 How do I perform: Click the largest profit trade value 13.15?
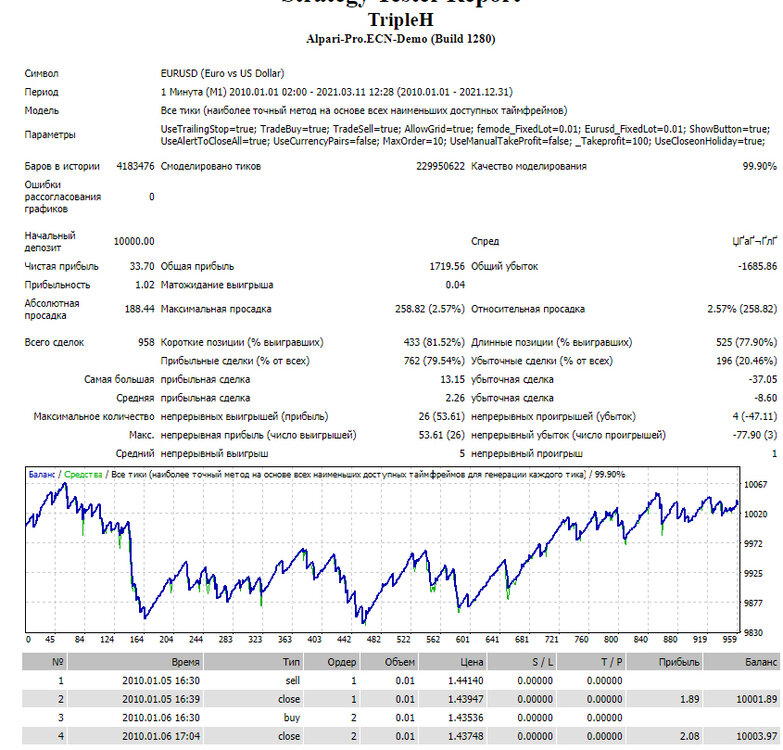pyautogui.click(x=452, y=379)
